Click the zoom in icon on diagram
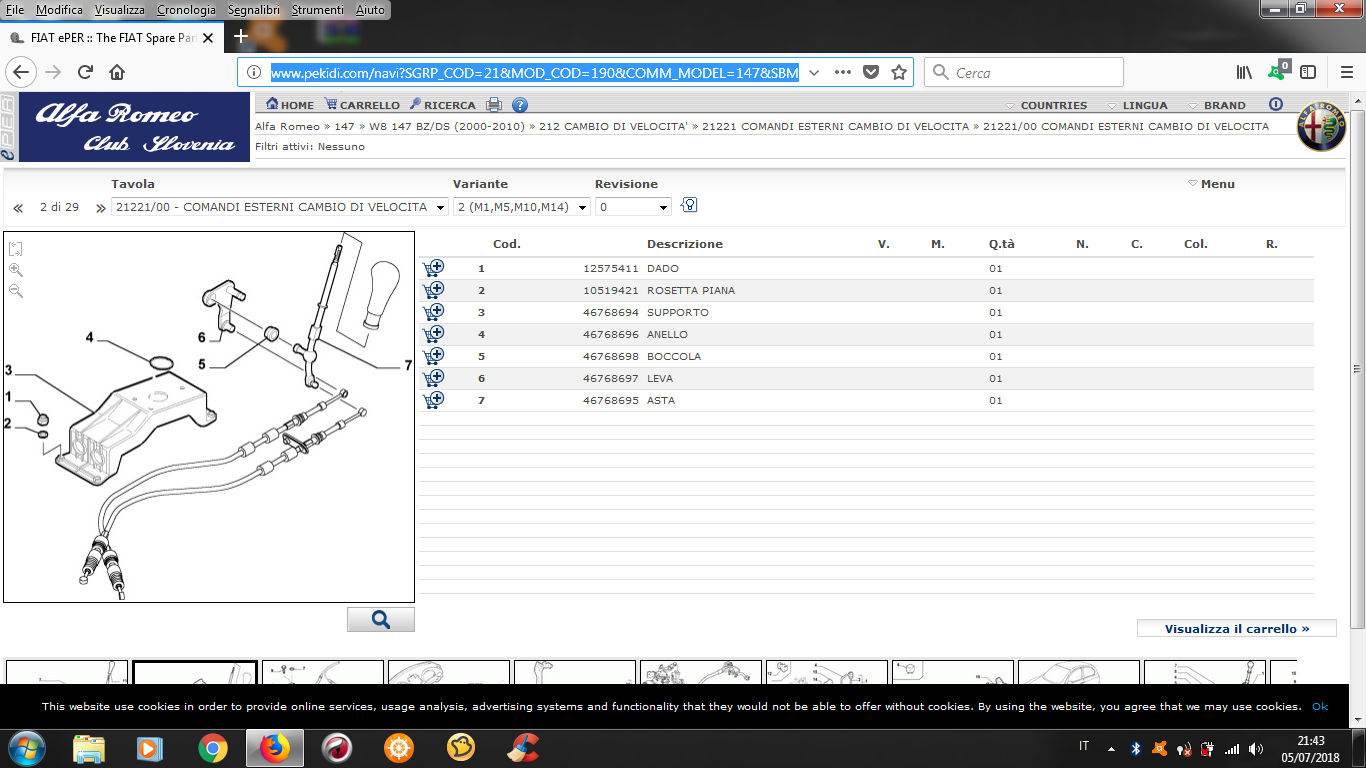Image resolution: width=1366 pixels, height=768 pixels. tap(16, 270)
